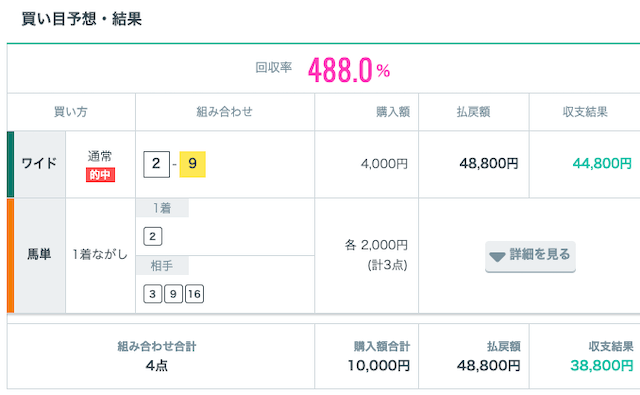Click the red 的中 hit badge
This screenshot has height=395, width=640.
tap(100, 175)
